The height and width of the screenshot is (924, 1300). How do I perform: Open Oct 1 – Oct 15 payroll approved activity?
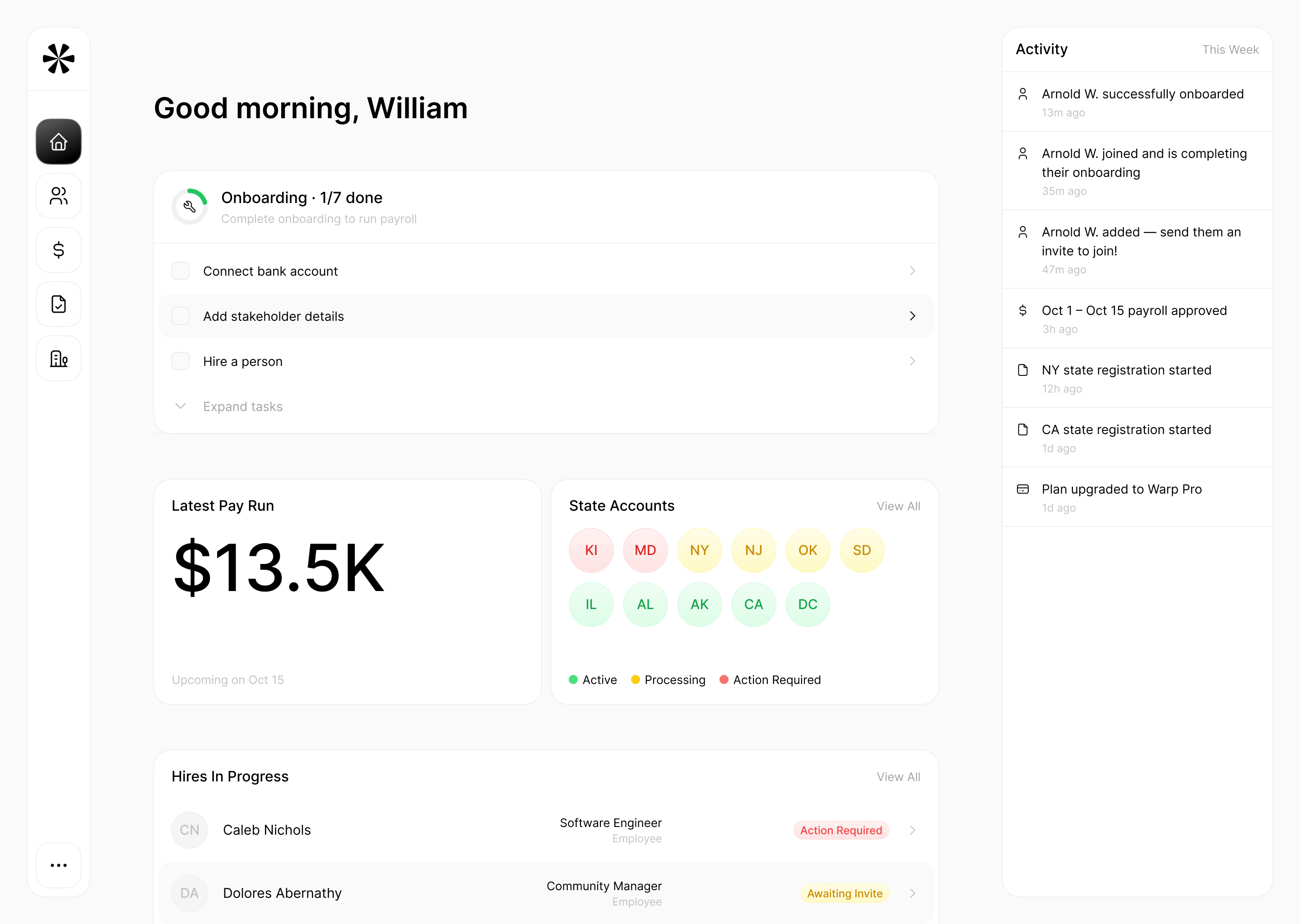pyautogui.click(x=1133, y=311)
